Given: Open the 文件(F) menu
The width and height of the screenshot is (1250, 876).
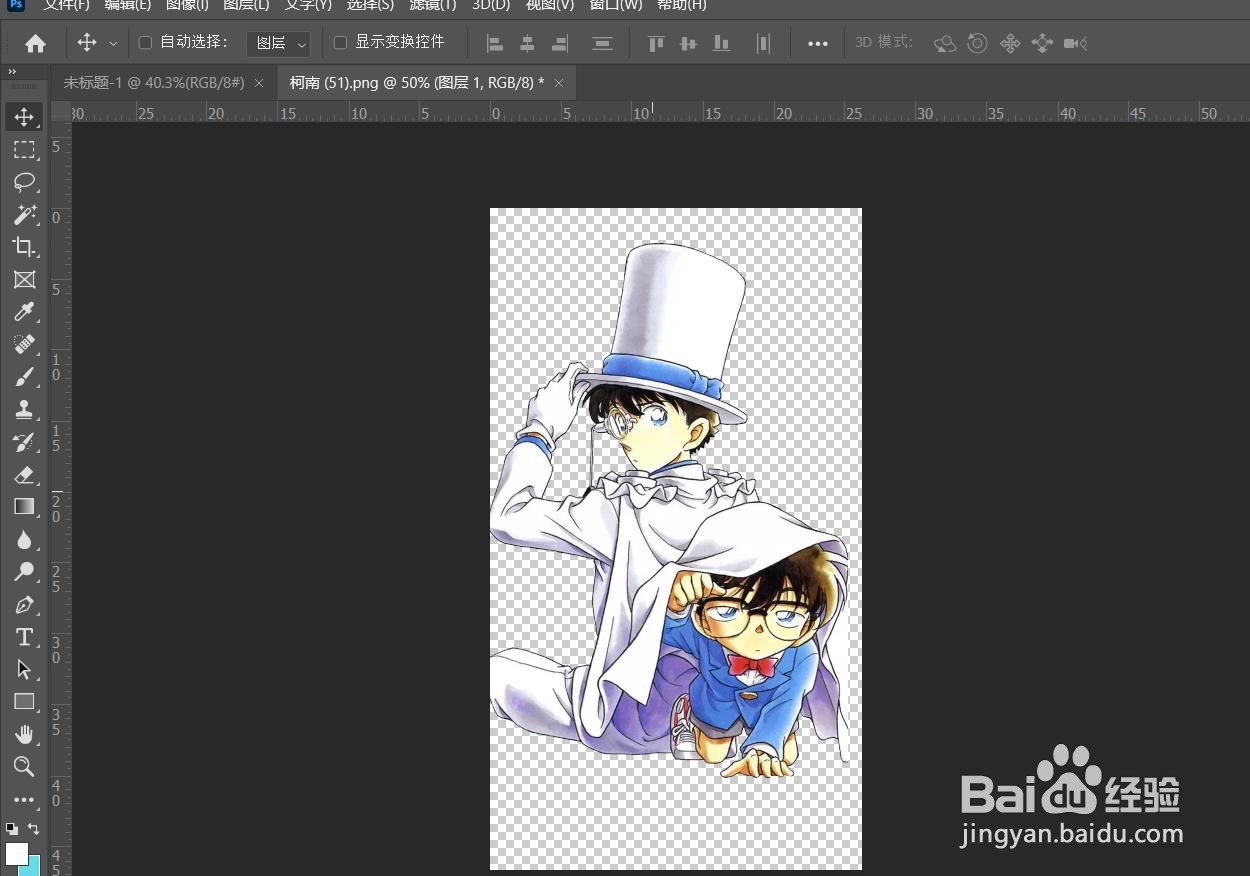Looking at the screenshot, I should click(x=66, y=5).
